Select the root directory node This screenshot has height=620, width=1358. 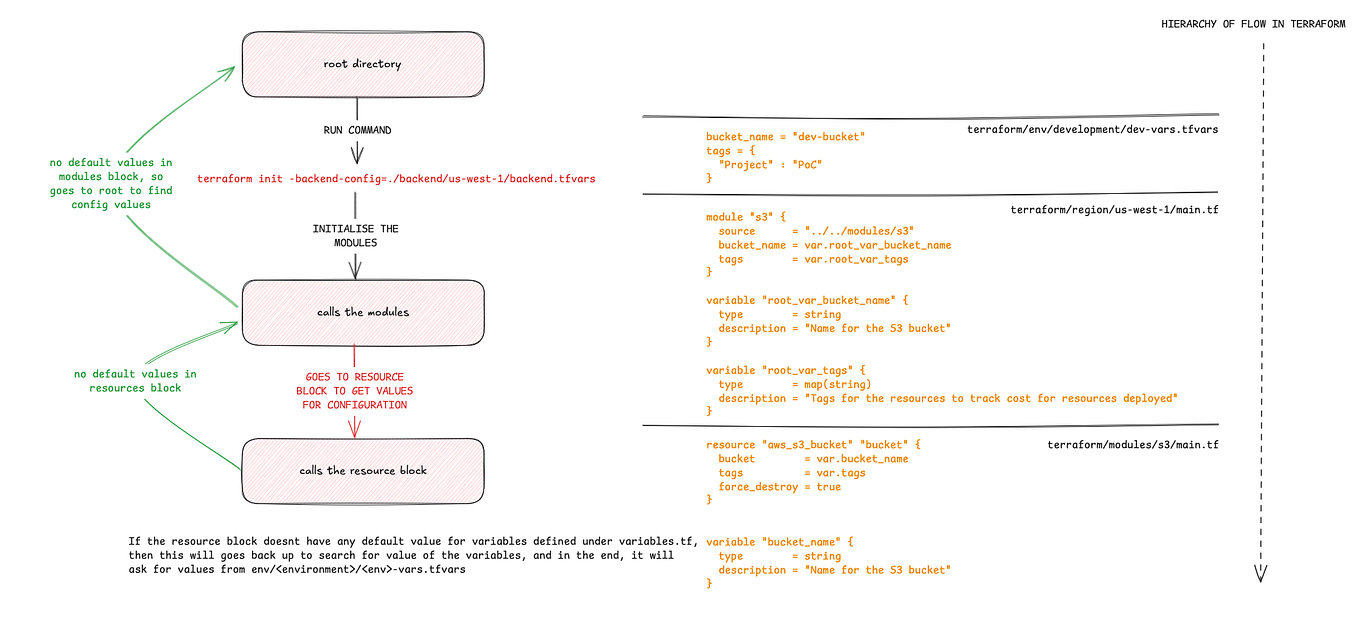coord(362,63)
